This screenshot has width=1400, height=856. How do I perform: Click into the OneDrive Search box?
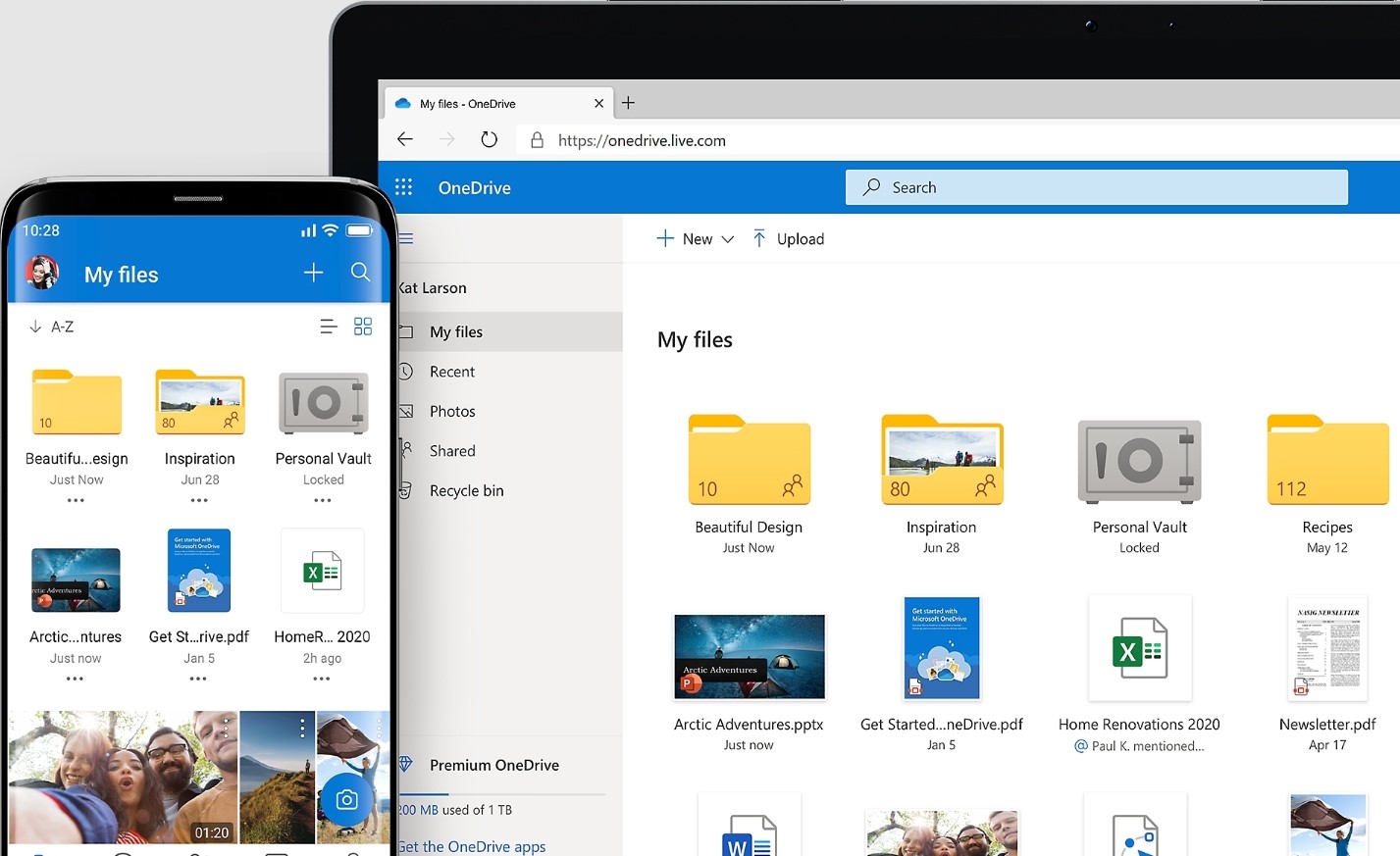[1096, 187]
